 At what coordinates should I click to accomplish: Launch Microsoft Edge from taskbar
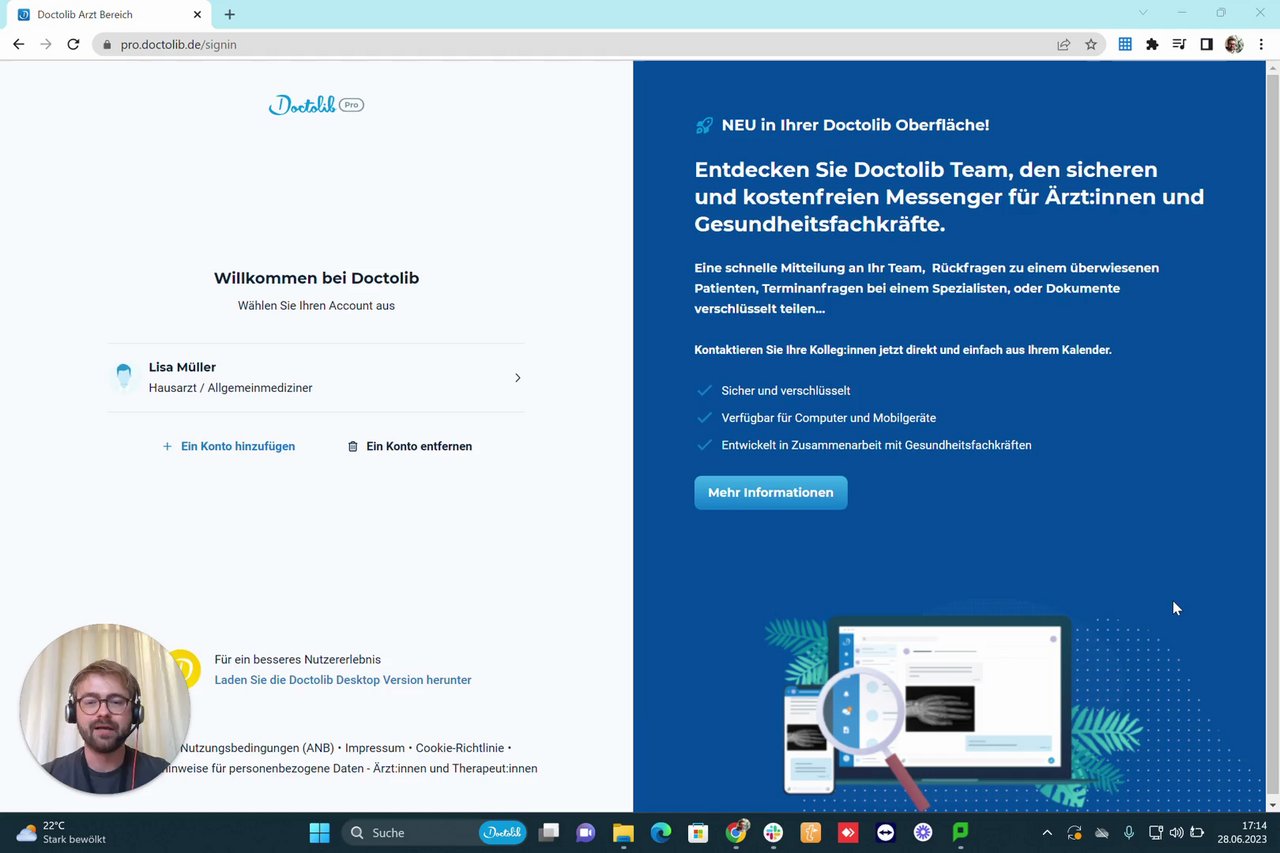661,832
